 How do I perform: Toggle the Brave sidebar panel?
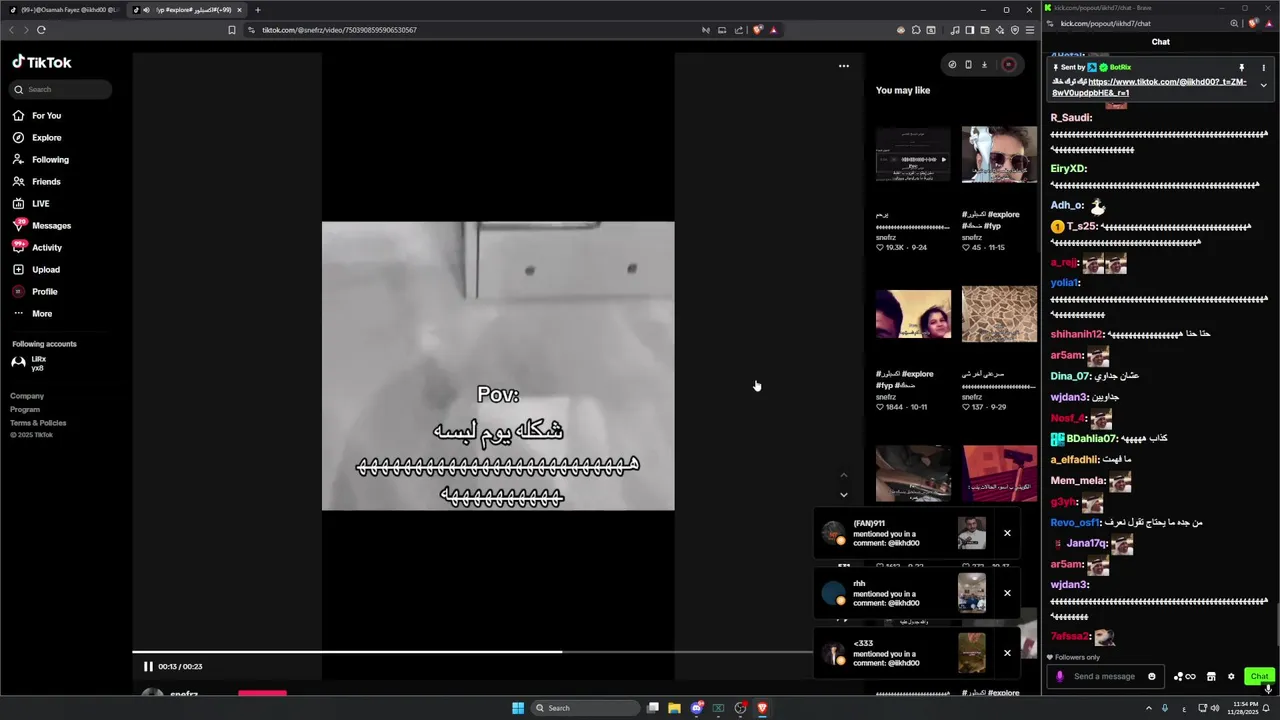tap(969, 30)
